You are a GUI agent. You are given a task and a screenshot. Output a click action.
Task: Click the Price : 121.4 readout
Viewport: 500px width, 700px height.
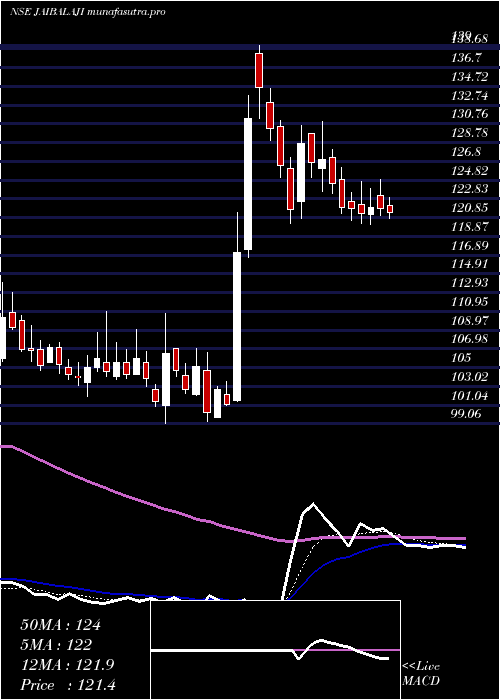click(68, 685)
